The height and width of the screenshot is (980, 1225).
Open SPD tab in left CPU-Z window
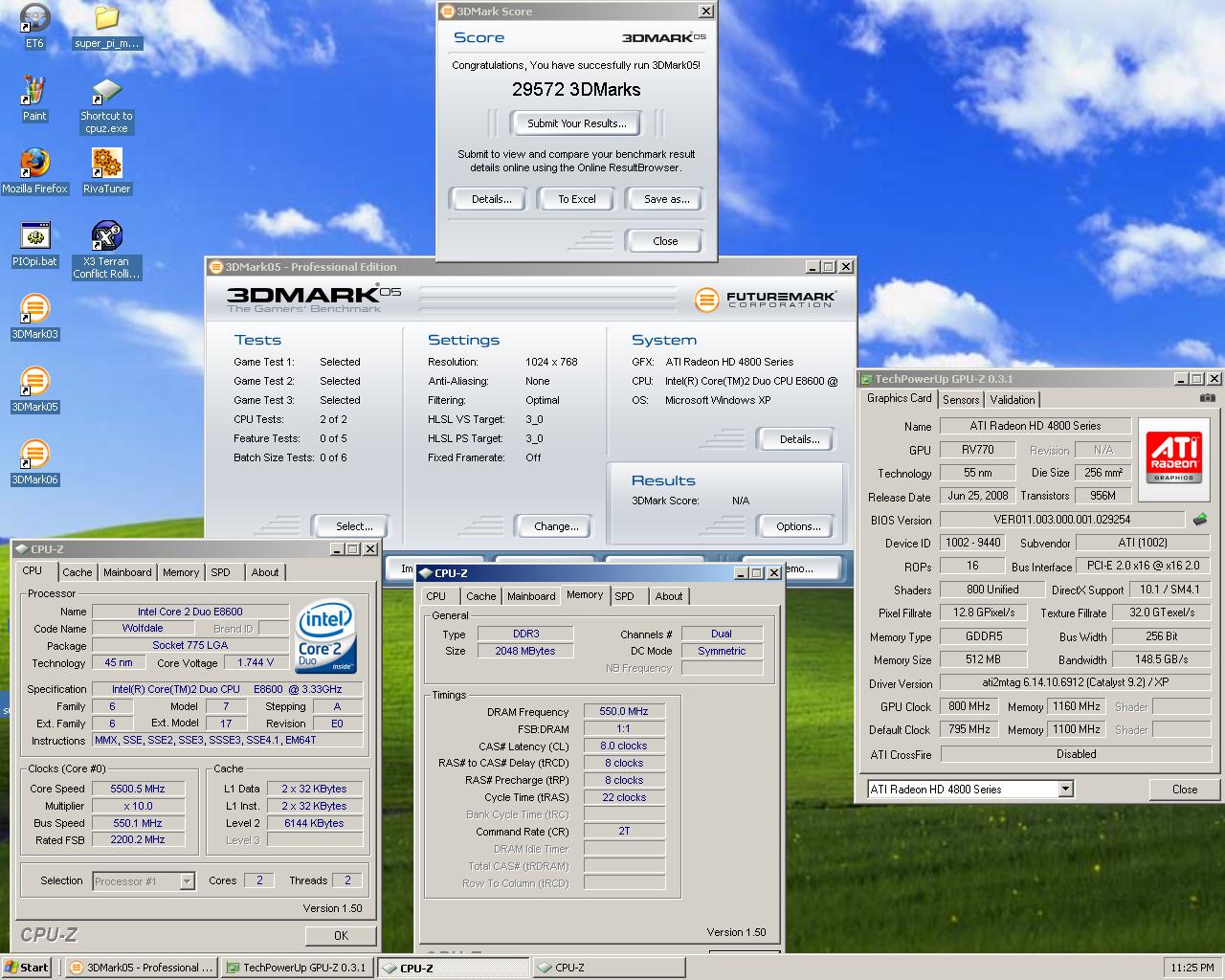(221, 572)
